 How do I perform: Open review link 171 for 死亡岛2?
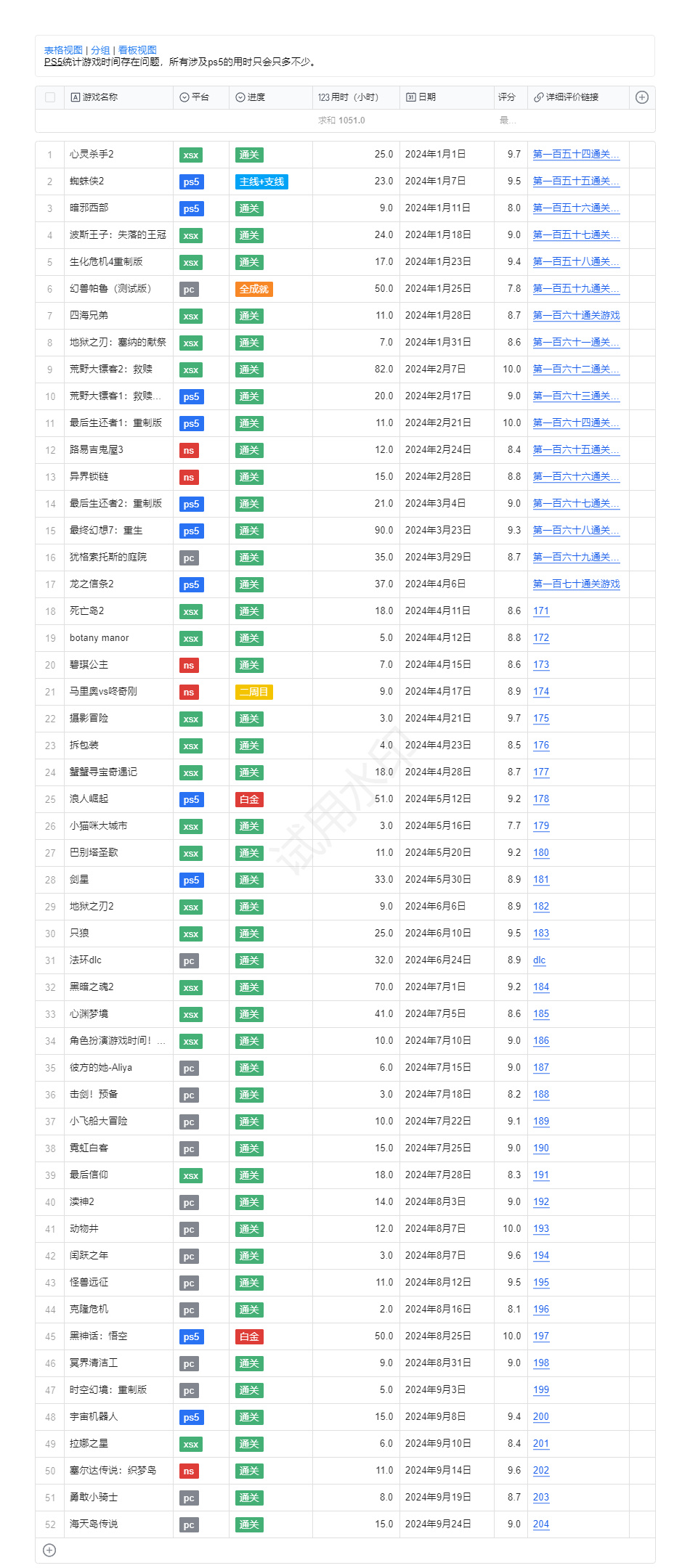pyautogui.click(x=541, y=611)
